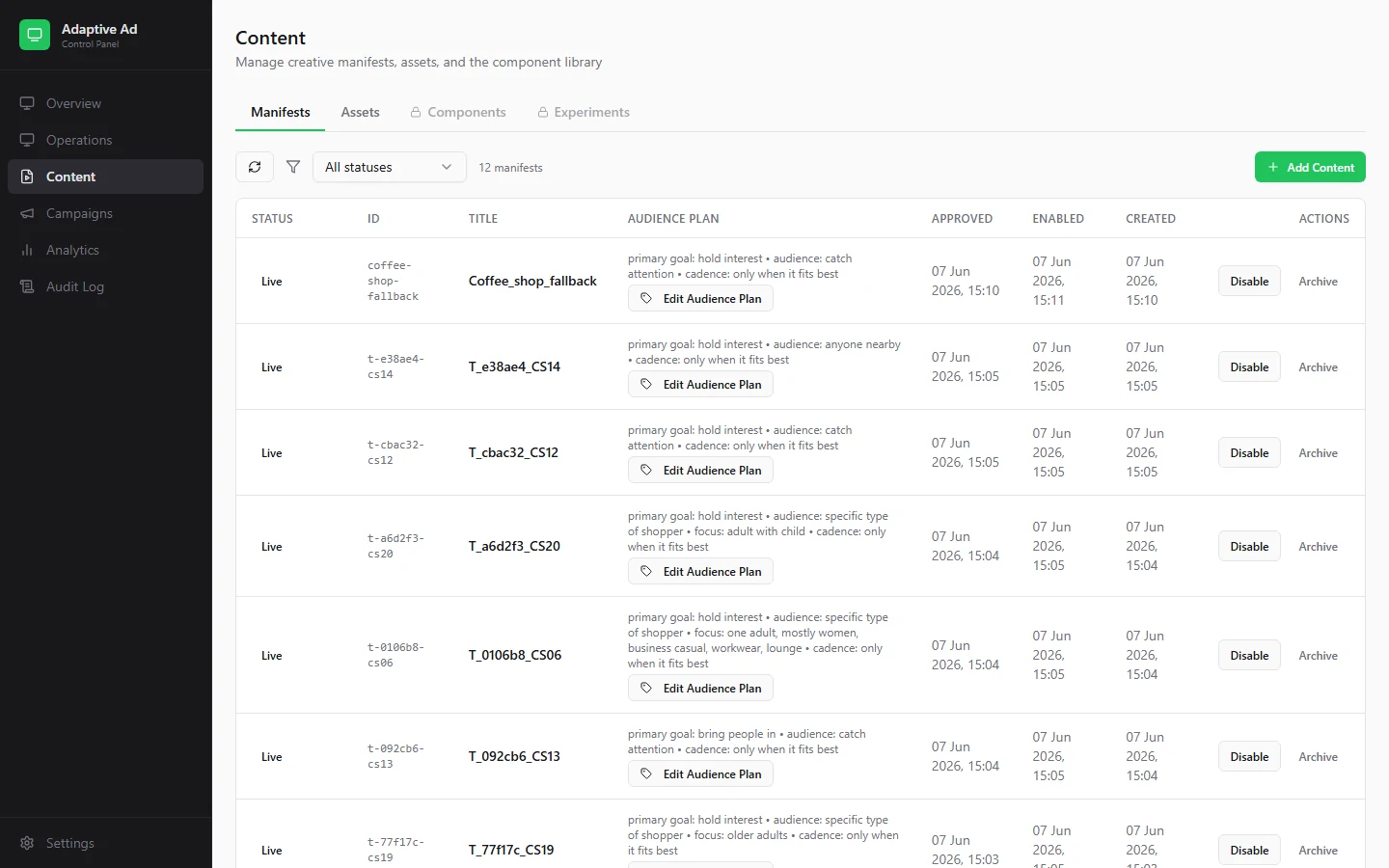The height and width of the screenshot is (868, 1389).
Task: Archive the T_e38ae4_CS14 manifest
Action: pos(1318,366)
